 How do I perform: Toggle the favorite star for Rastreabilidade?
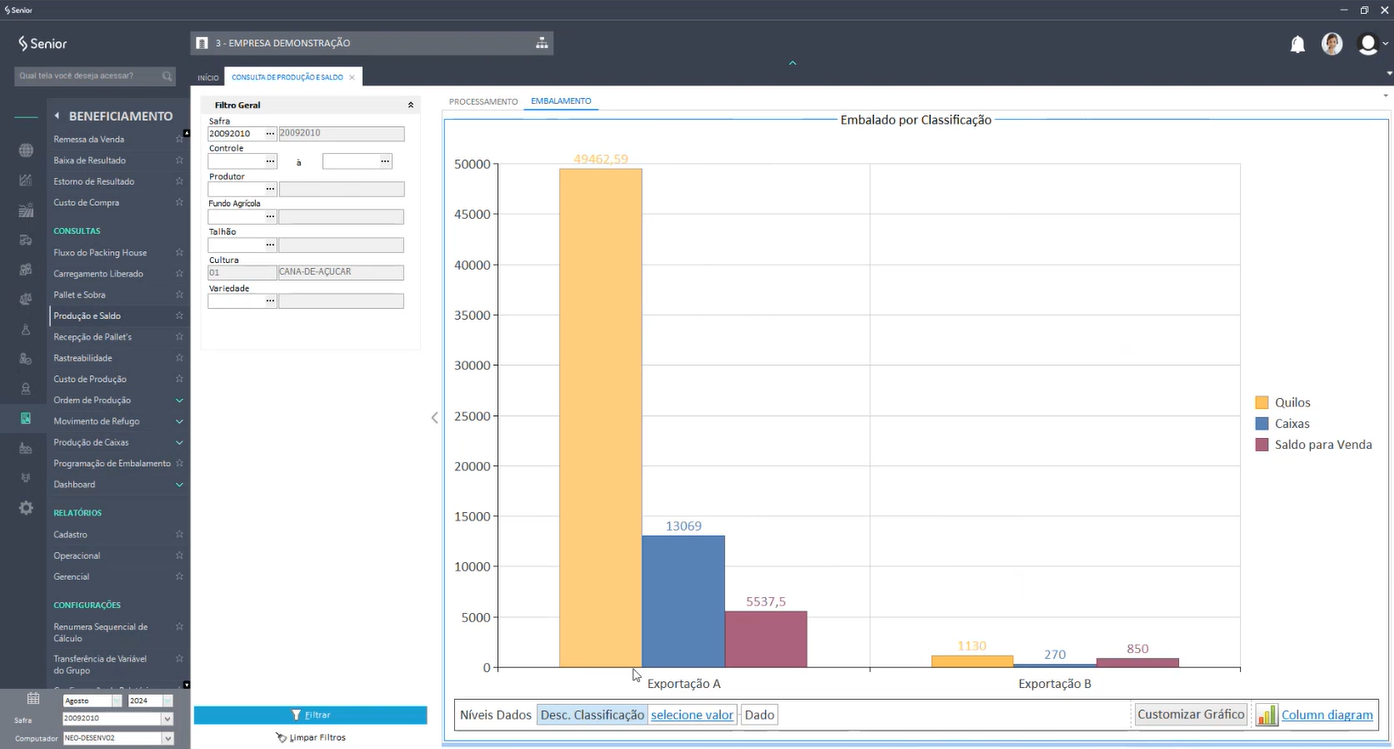pos(179,358)
